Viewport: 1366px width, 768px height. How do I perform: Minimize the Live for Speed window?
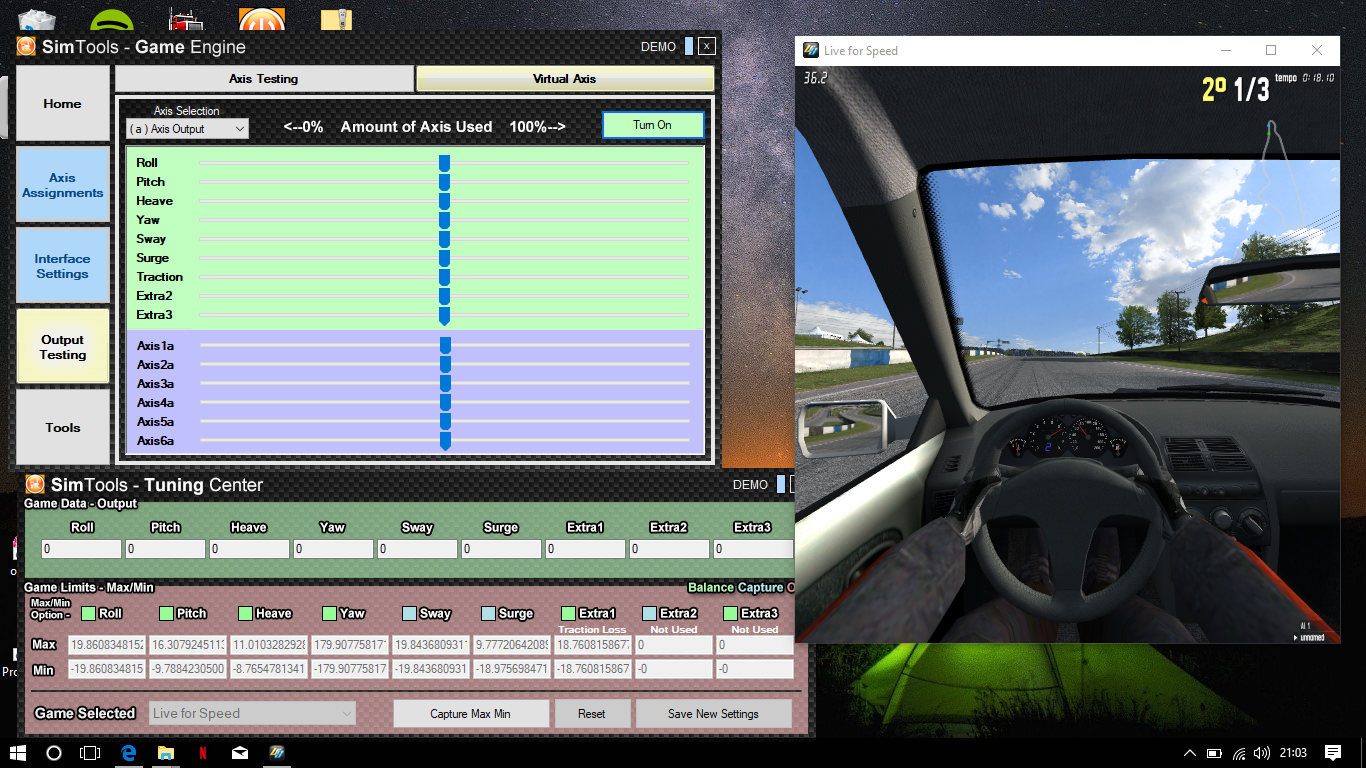pyautogui.click(x=1225, y=50)
